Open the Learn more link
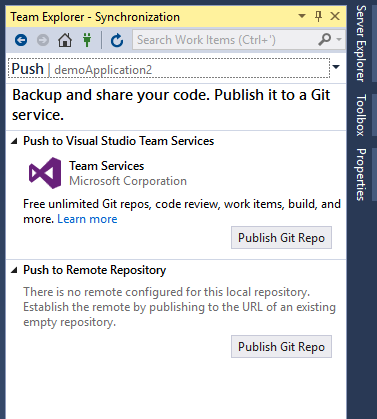Screen dimensions: 377x419 pyautogui.click(x=87, y=219)
